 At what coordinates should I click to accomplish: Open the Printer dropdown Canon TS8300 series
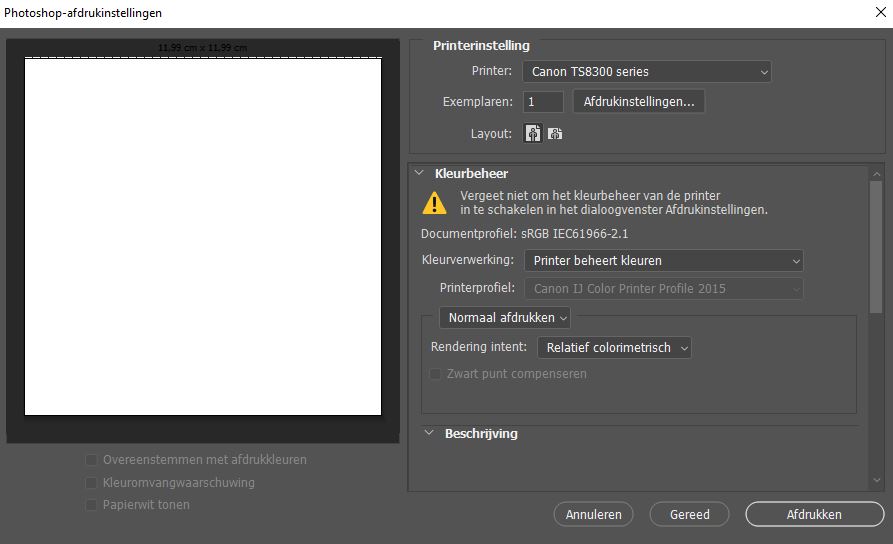pyautogui.click(x=647, y=72)
